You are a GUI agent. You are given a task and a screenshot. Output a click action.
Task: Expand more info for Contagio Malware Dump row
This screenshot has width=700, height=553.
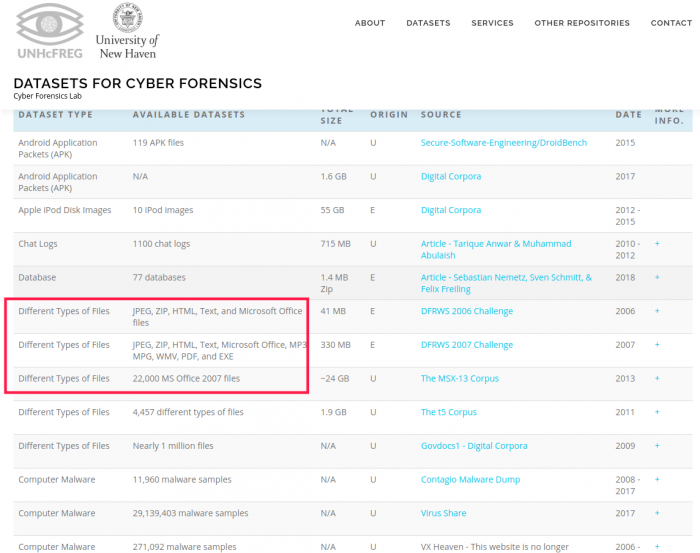tap(657, 479)
